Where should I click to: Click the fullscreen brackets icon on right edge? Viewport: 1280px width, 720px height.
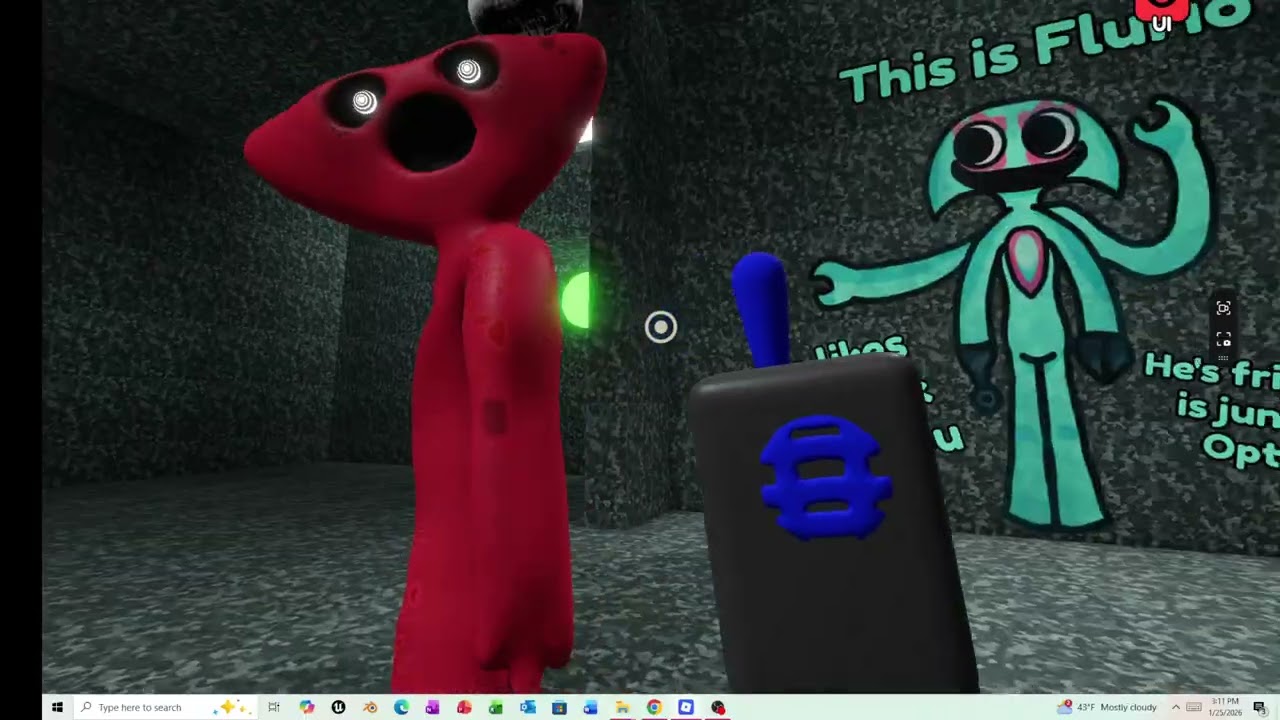click(x=1223, y=339)
